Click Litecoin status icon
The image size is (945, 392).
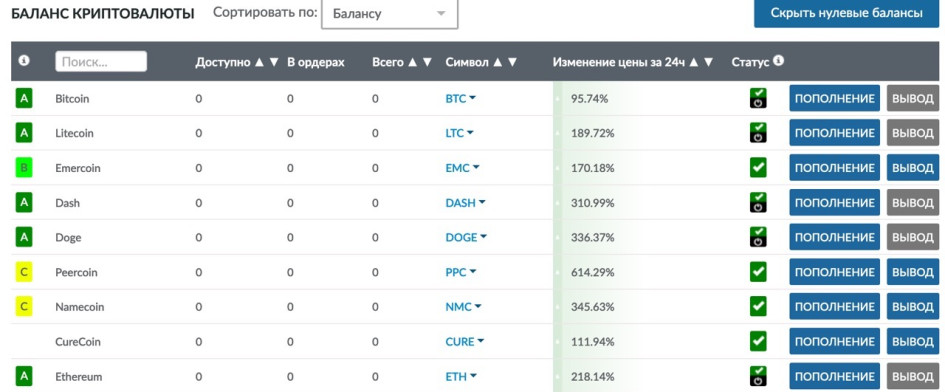point(758,133)
